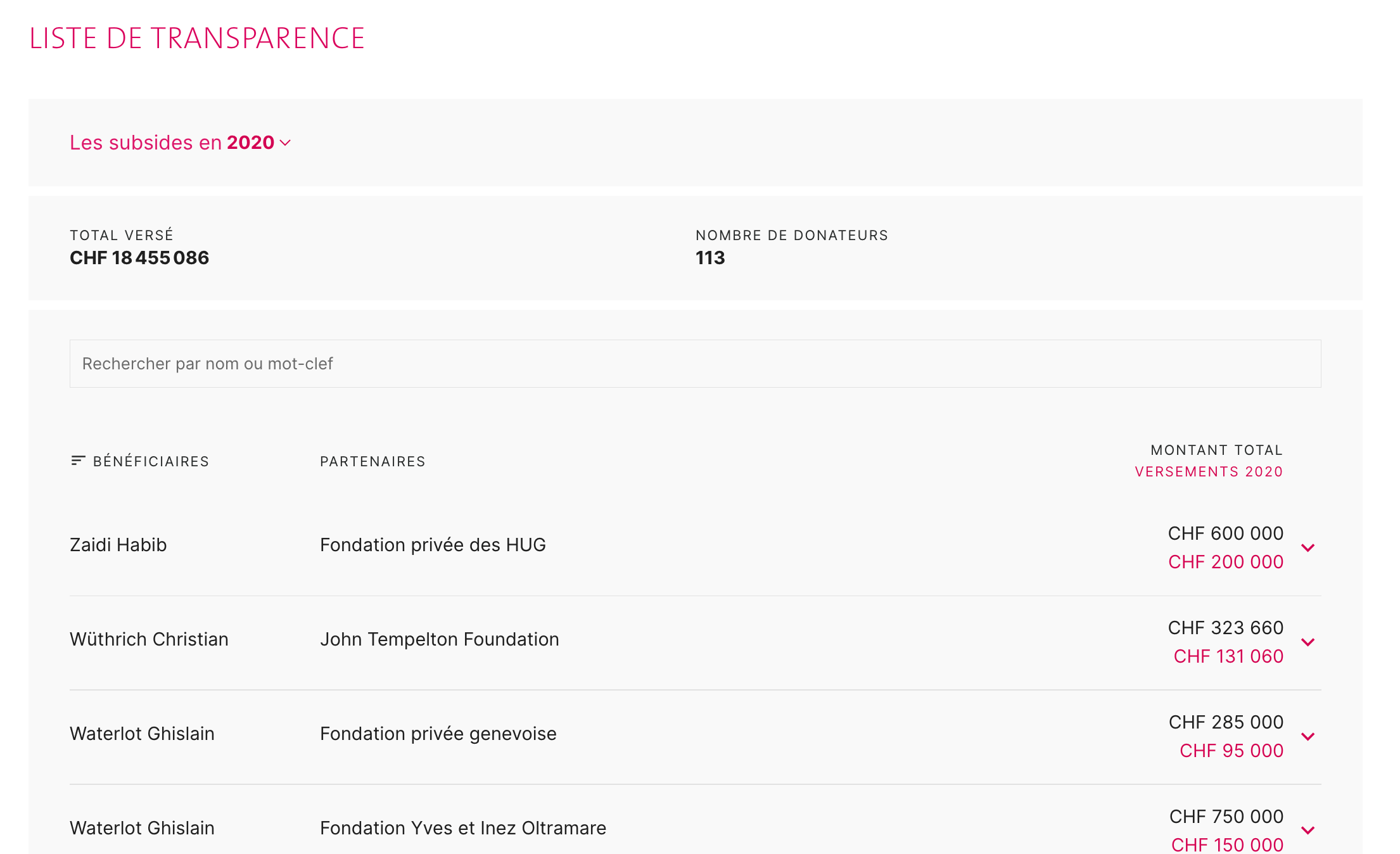Click the search by name or keyword field
Viewport: 1400px width, 854px height.
695,364
